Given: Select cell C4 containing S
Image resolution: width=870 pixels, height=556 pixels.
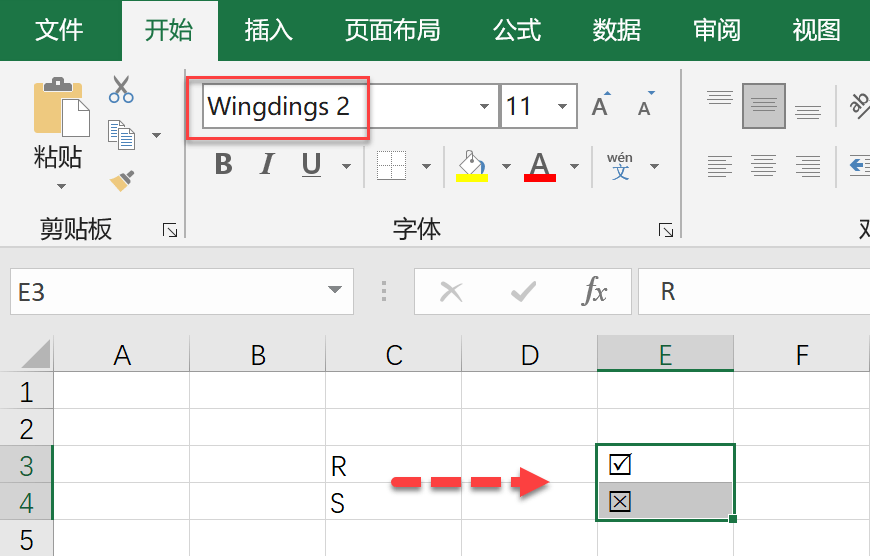Looking at the screenshot, I should (393, 502).
